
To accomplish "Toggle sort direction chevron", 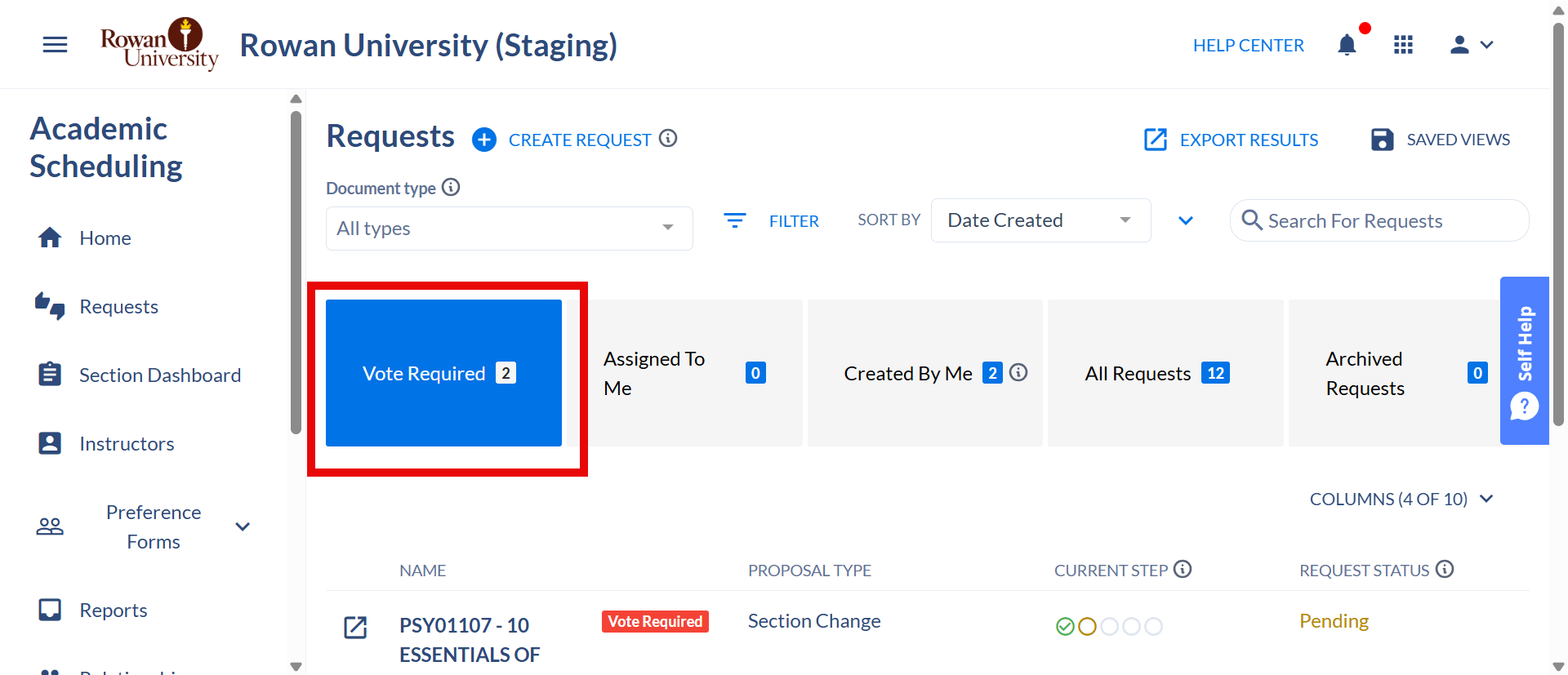I will (x=1186, y=220).
